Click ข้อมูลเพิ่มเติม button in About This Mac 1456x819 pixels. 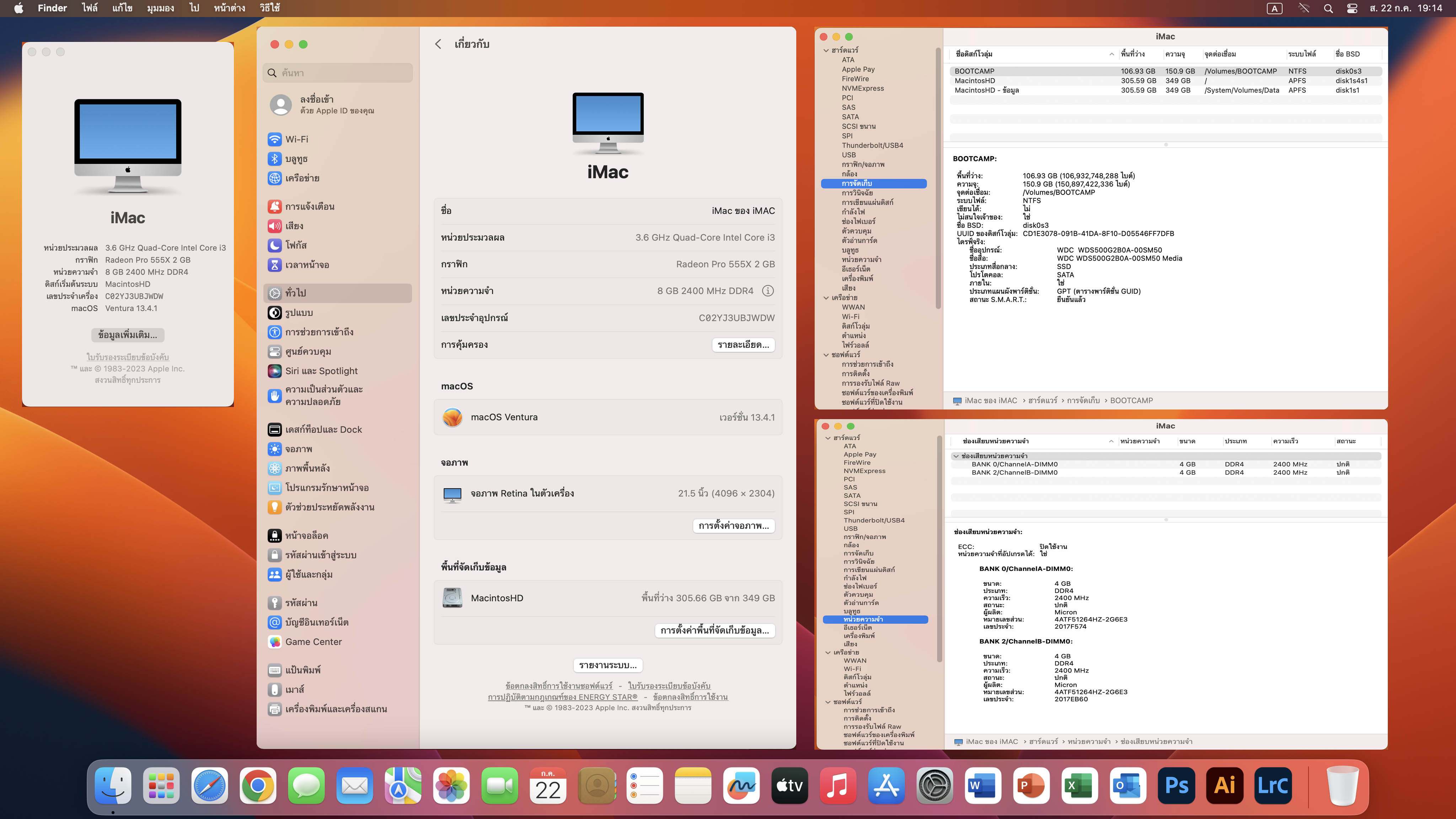click(128, 335)
